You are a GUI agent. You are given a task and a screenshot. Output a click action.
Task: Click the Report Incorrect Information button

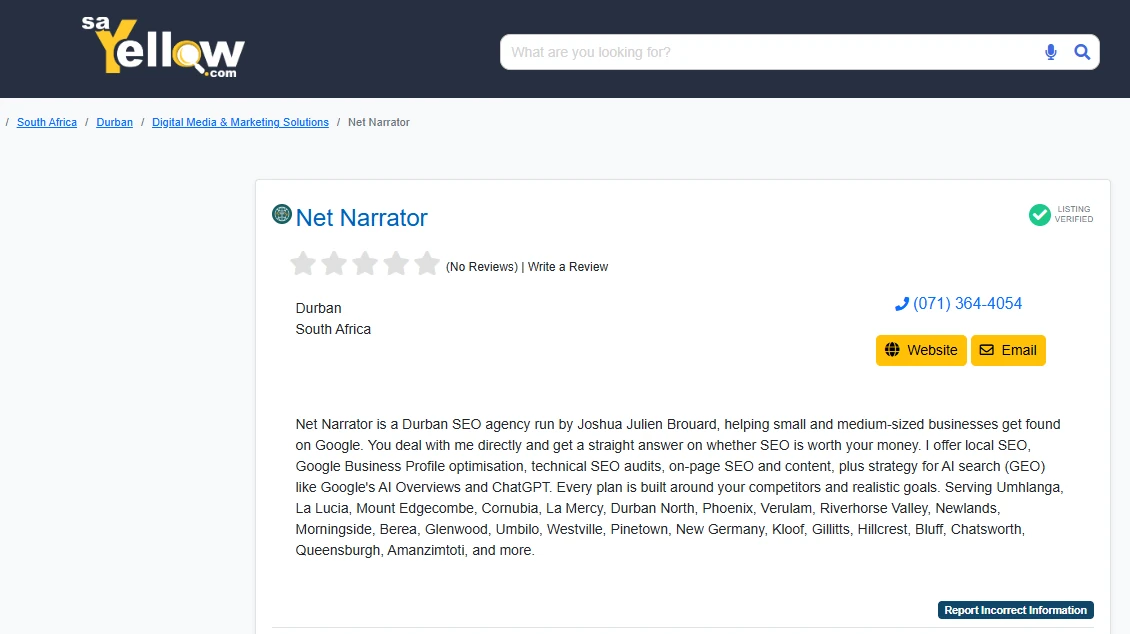(1015, 610)
